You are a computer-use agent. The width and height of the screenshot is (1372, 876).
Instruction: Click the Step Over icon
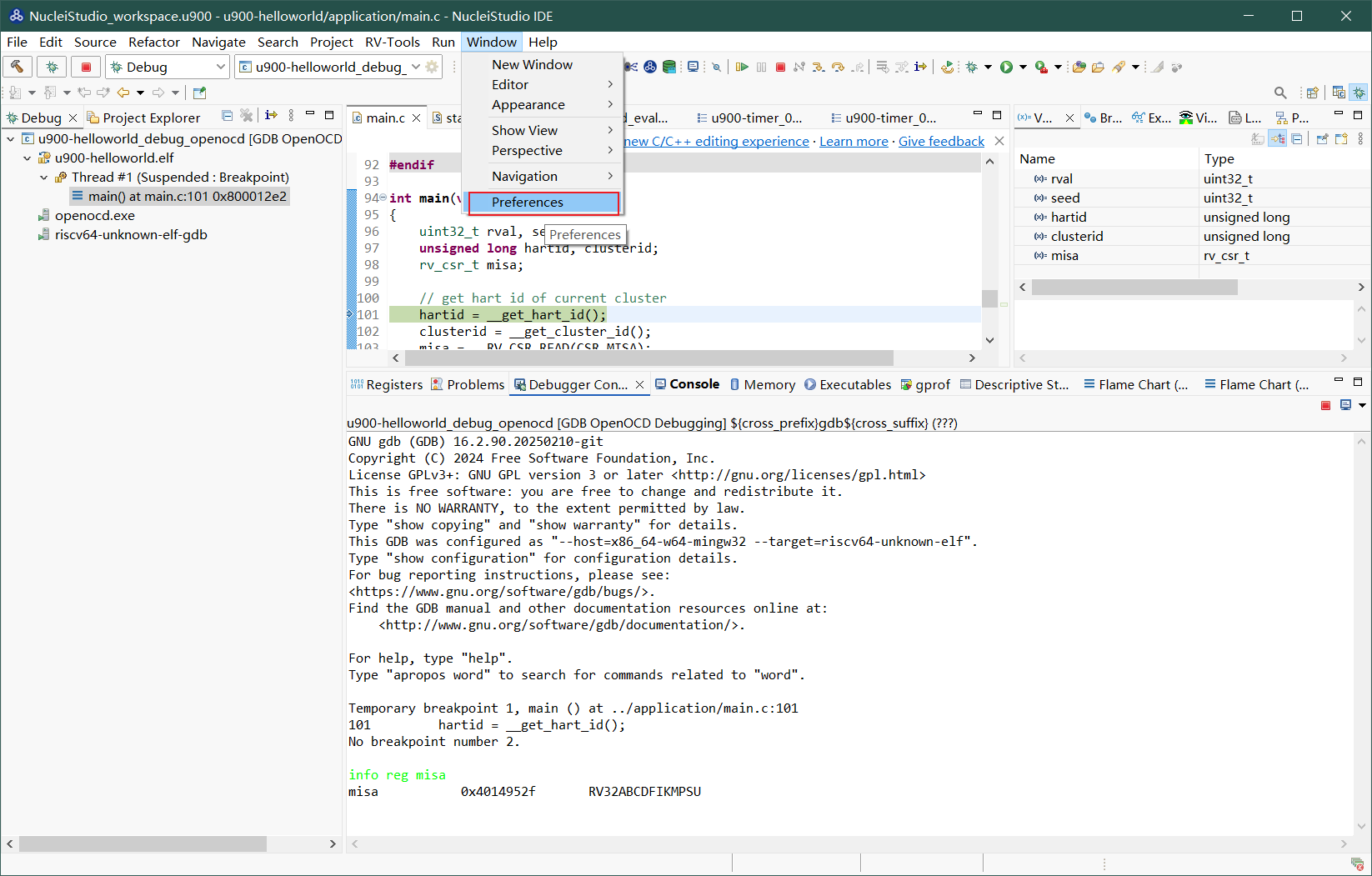[838, 67]
